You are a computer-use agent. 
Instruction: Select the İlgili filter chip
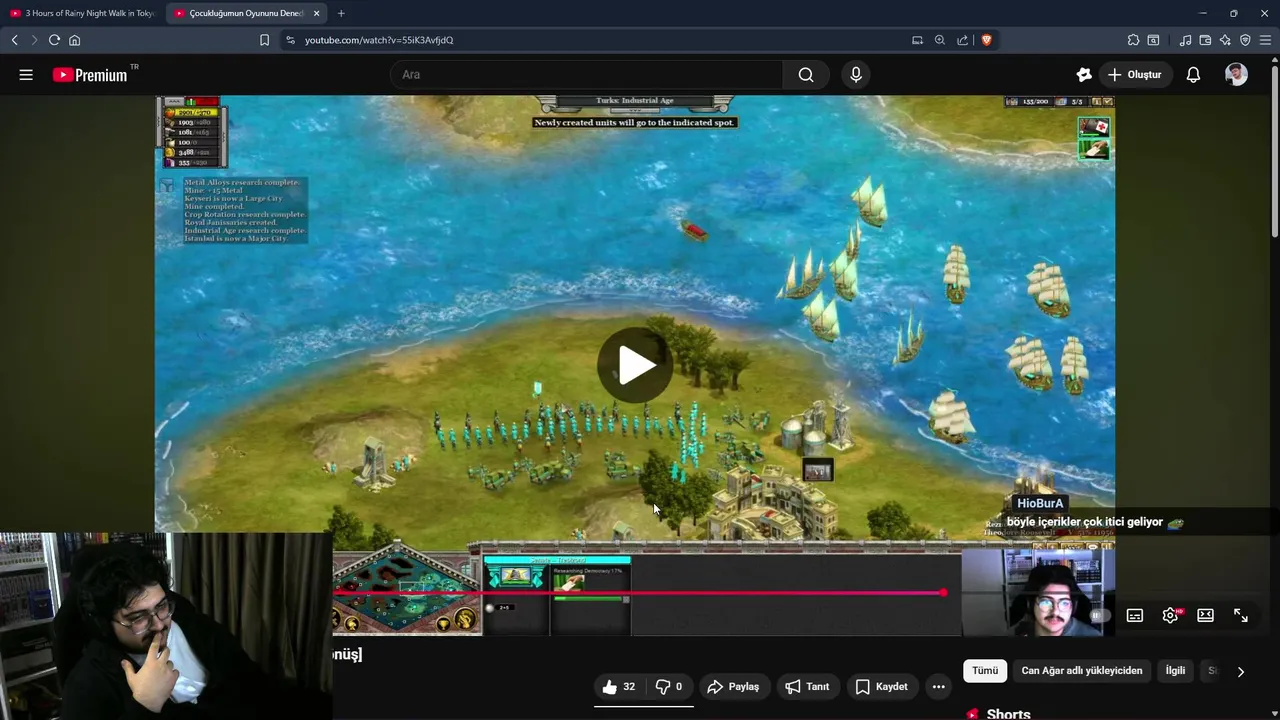(x=1175, y=671)
